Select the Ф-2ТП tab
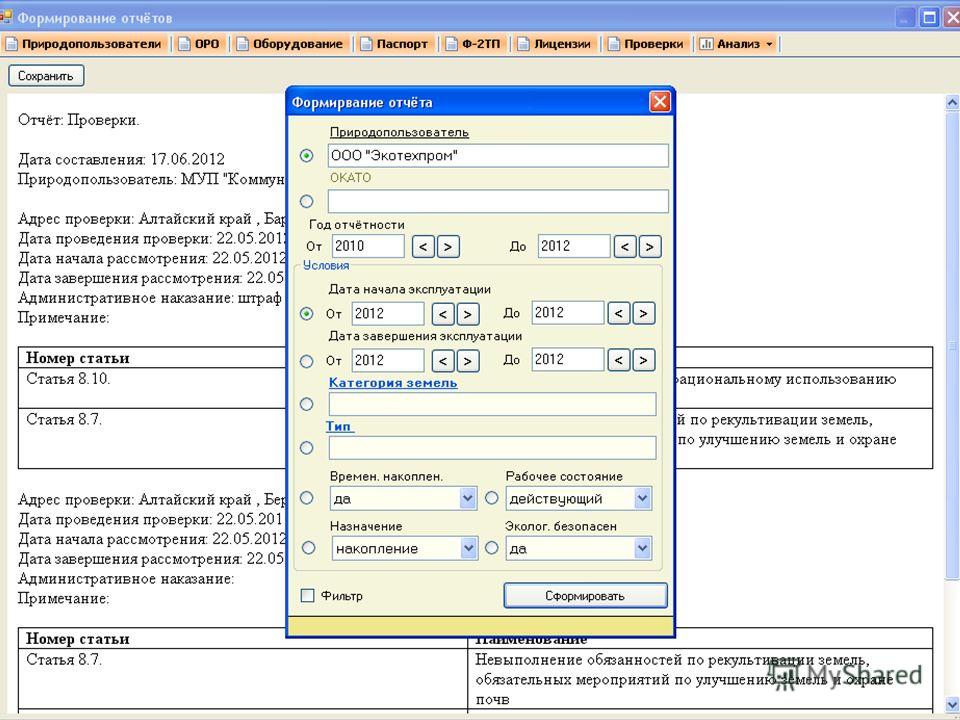The width and height of the screenshot is (960, 720). point(473,44)
